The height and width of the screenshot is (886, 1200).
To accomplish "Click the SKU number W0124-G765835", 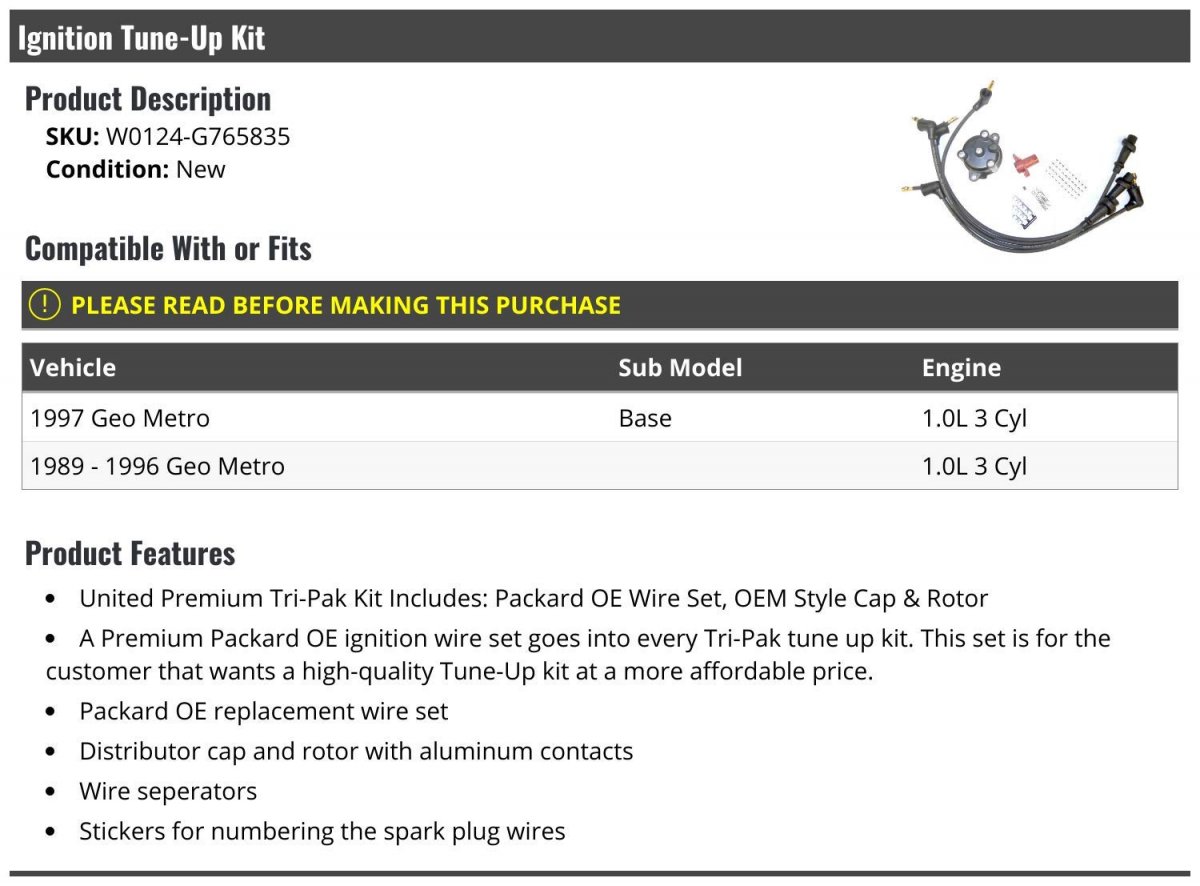I will pos(198,136).
